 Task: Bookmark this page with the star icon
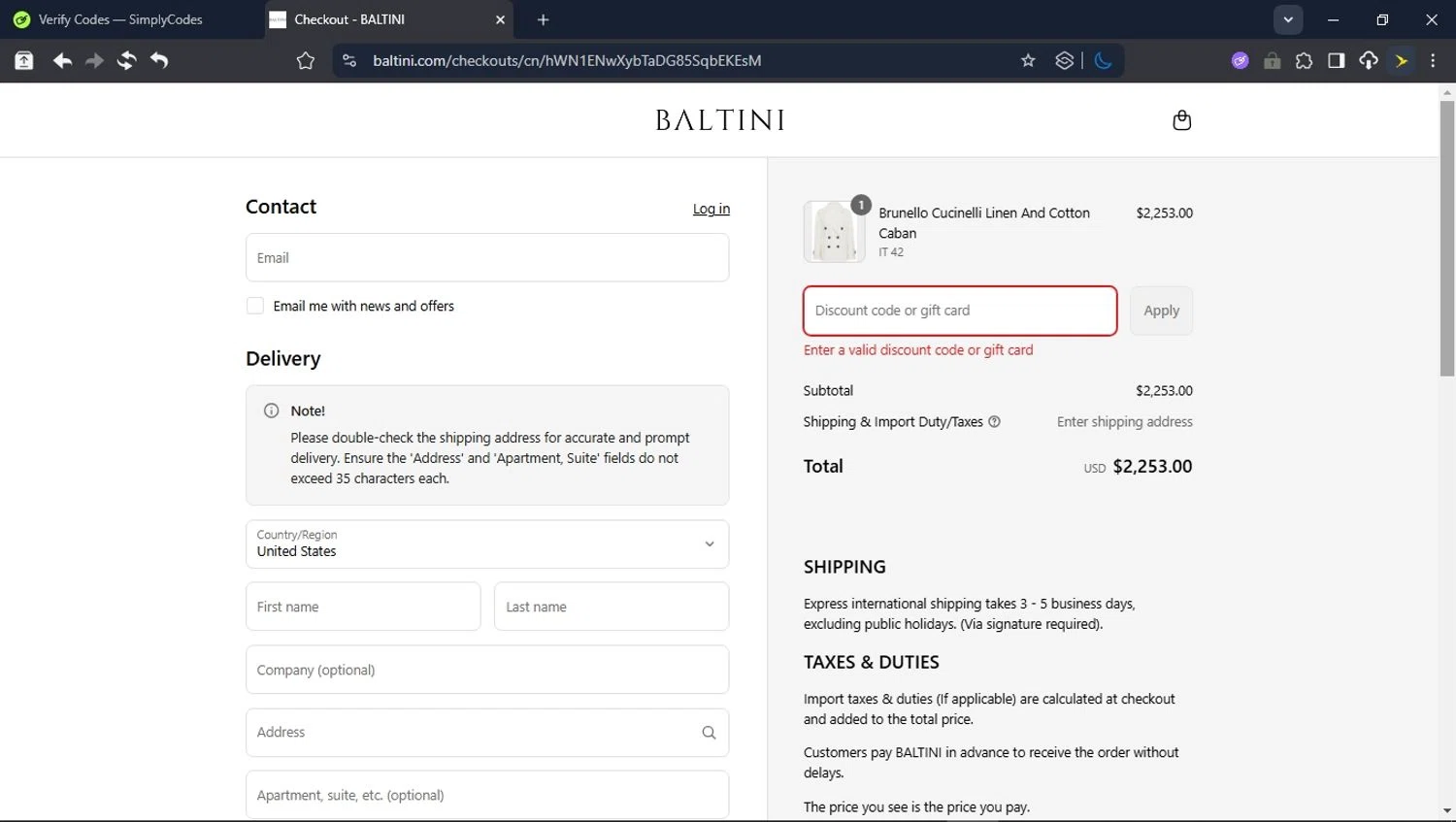tap(1028, 60)
